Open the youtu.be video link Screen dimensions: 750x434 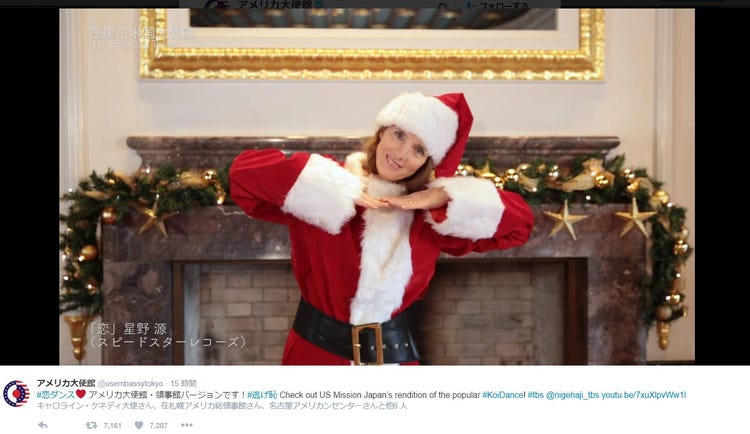point(643,395)
